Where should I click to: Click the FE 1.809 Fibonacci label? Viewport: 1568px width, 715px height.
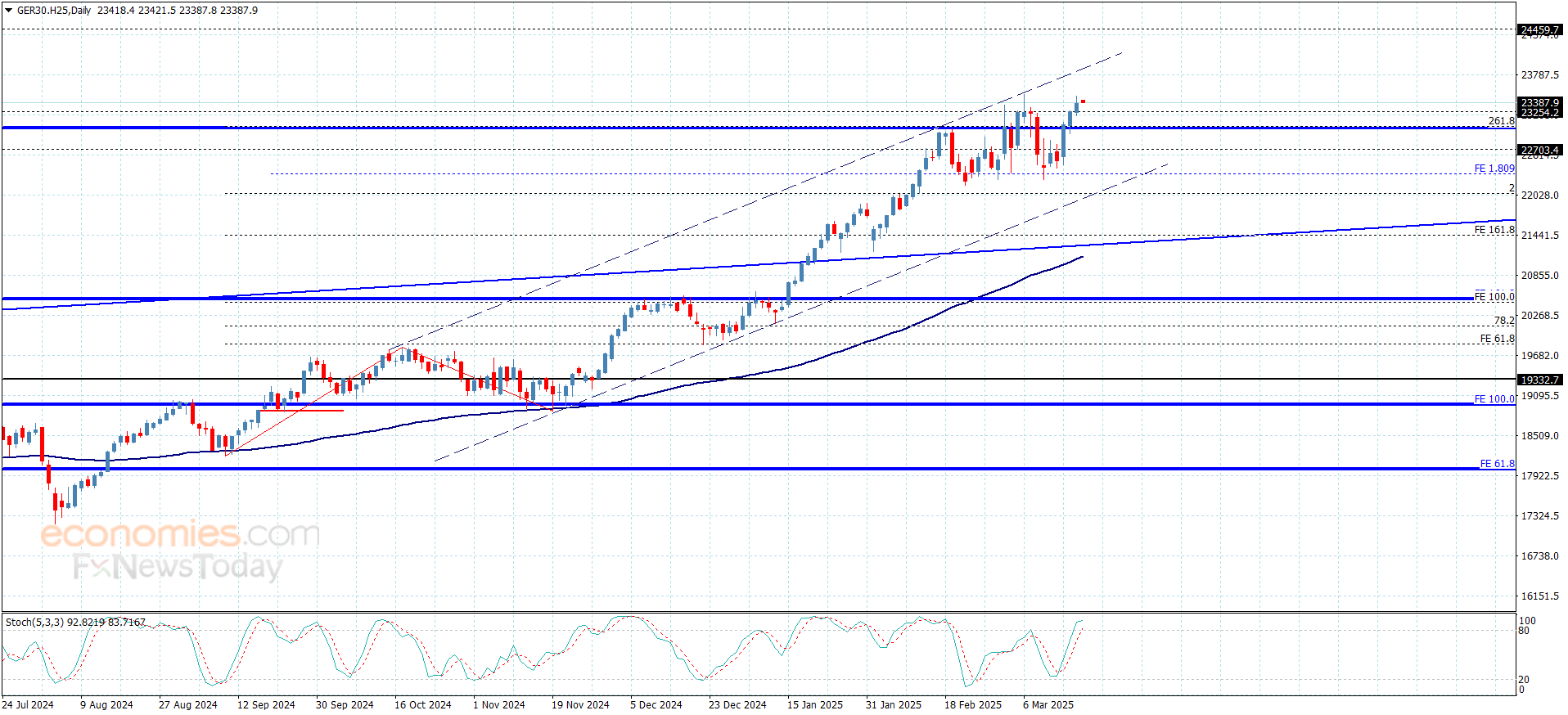1494,169
